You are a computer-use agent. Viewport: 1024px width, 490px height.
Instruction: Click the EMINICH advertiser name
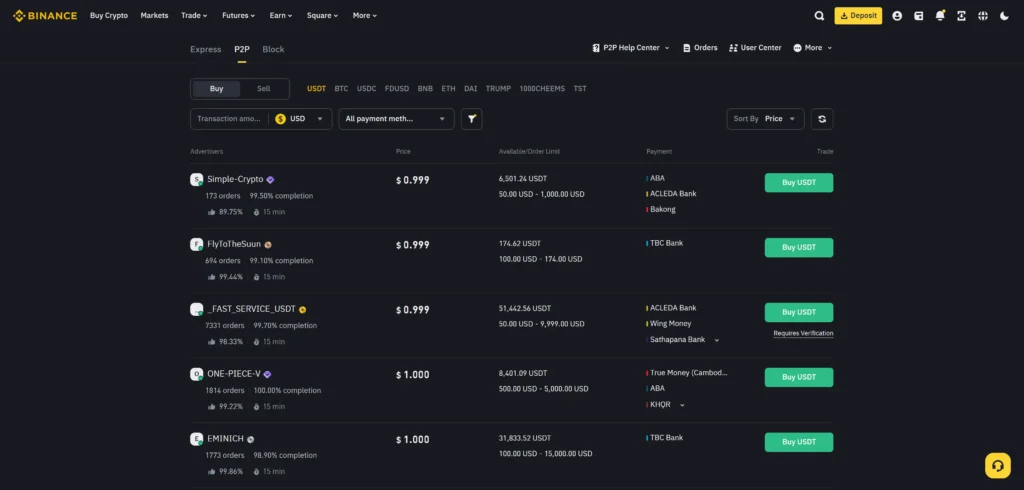[x=226, y=439]
